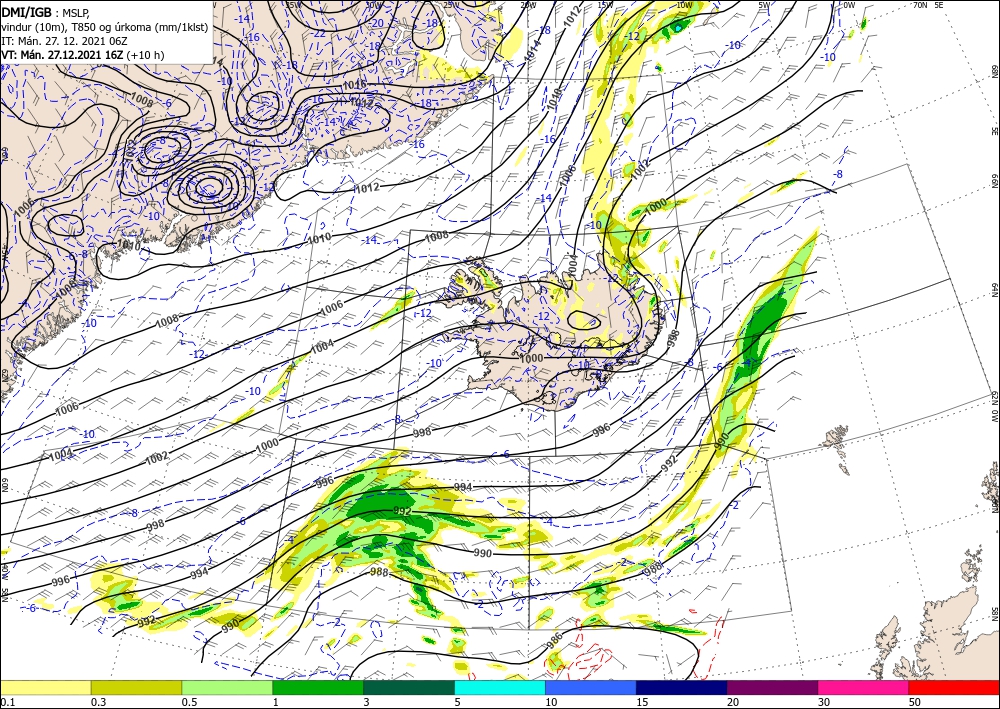The height and width of the screenshot is (709, 1000).
Task: Click the '1014' isobar label
Action: (x=532, y=51)
